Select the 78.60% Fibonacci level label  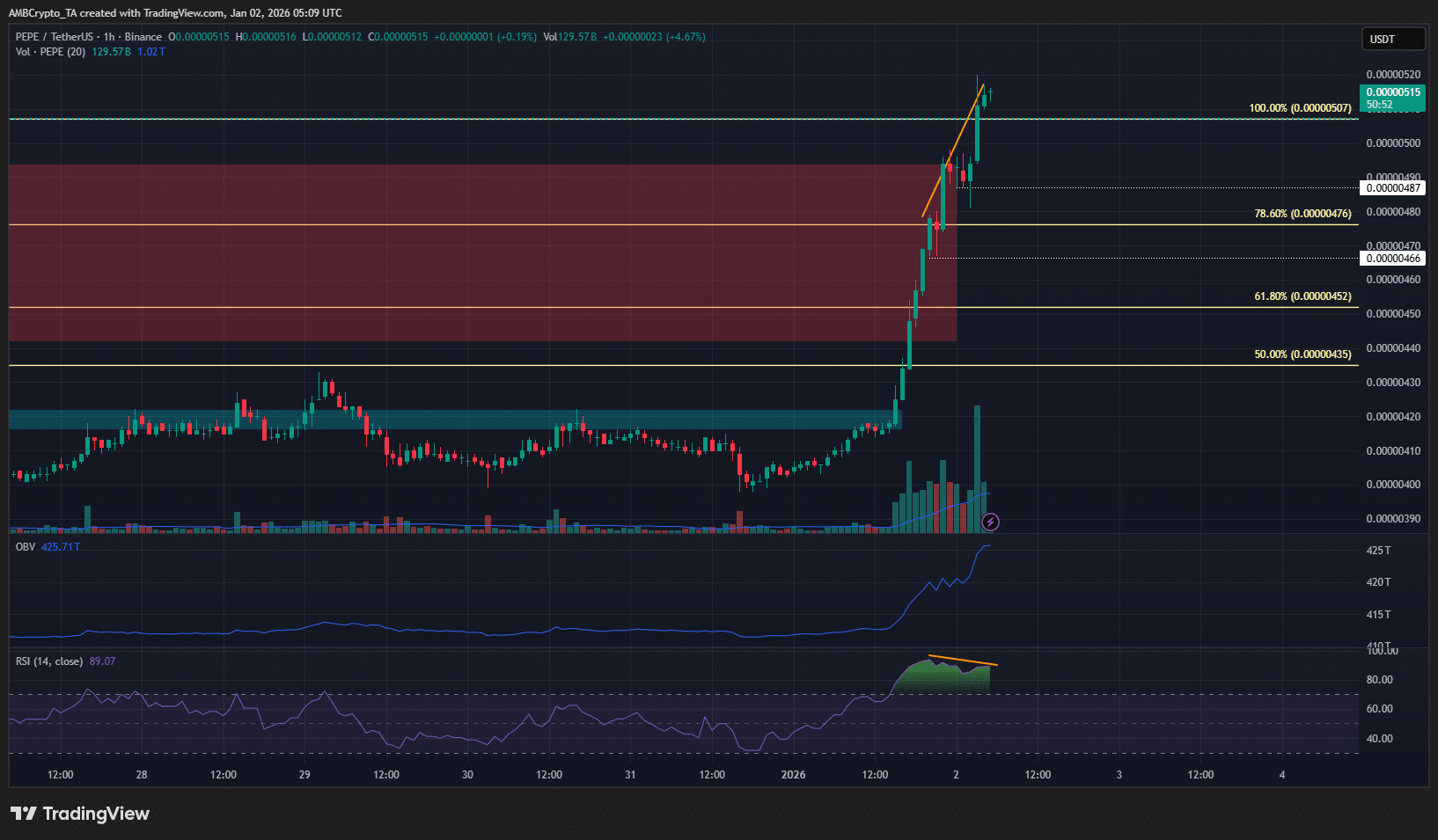pos(1302,214)
